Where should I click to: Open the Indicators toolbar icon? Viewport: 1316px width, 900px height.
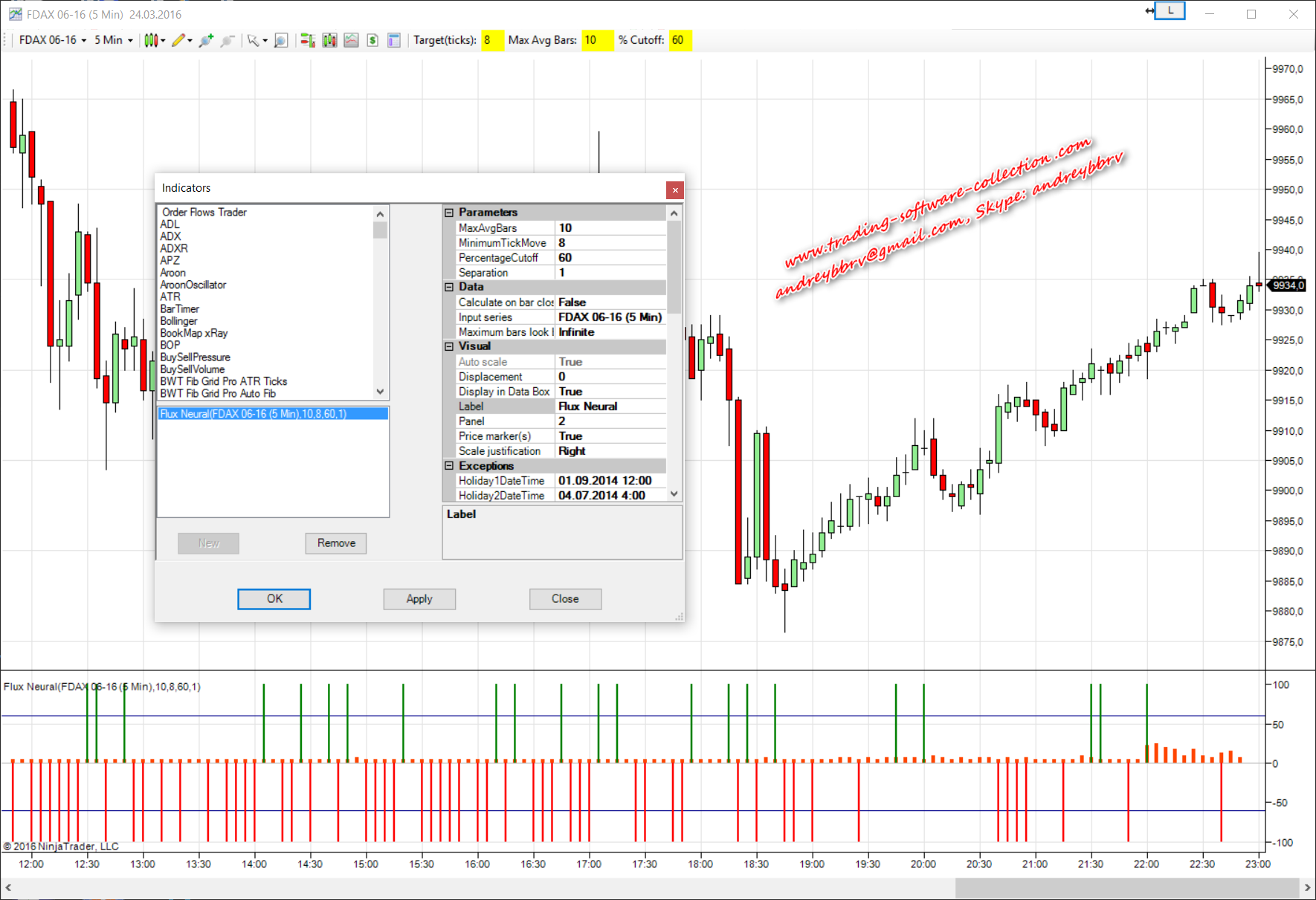coord(329,40)
